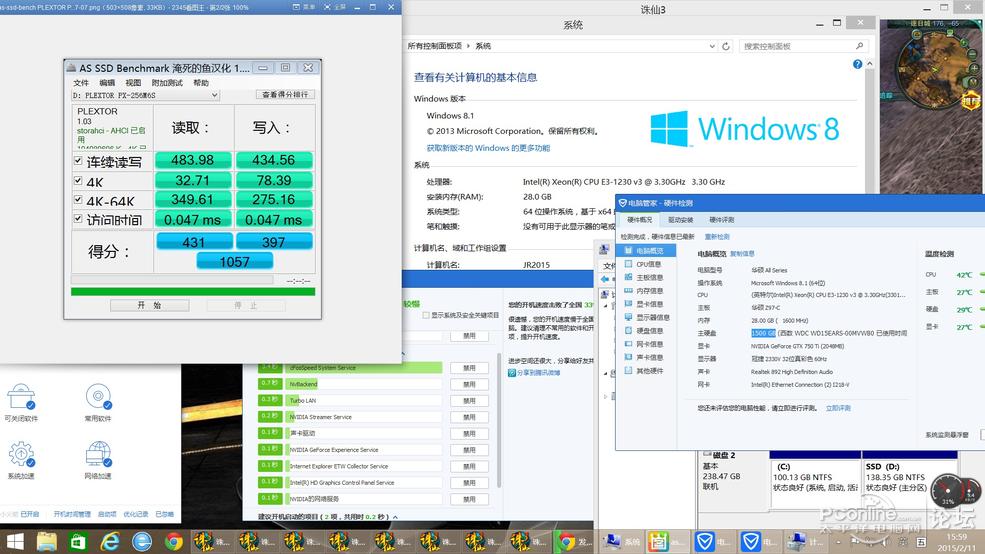Switch to 硬件概况 tab
Image resolution: width=985 pixels, height=554 pixels.
click(639, 220)
